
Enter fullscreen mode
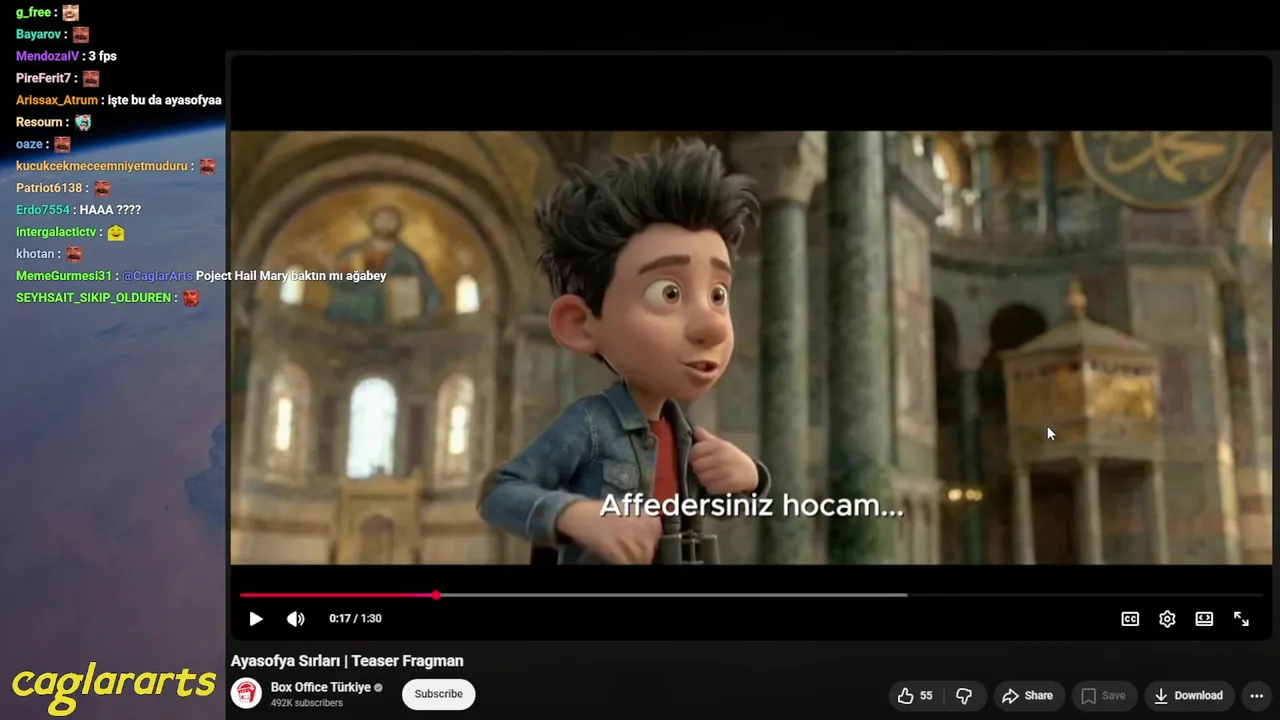point(1241,619)
